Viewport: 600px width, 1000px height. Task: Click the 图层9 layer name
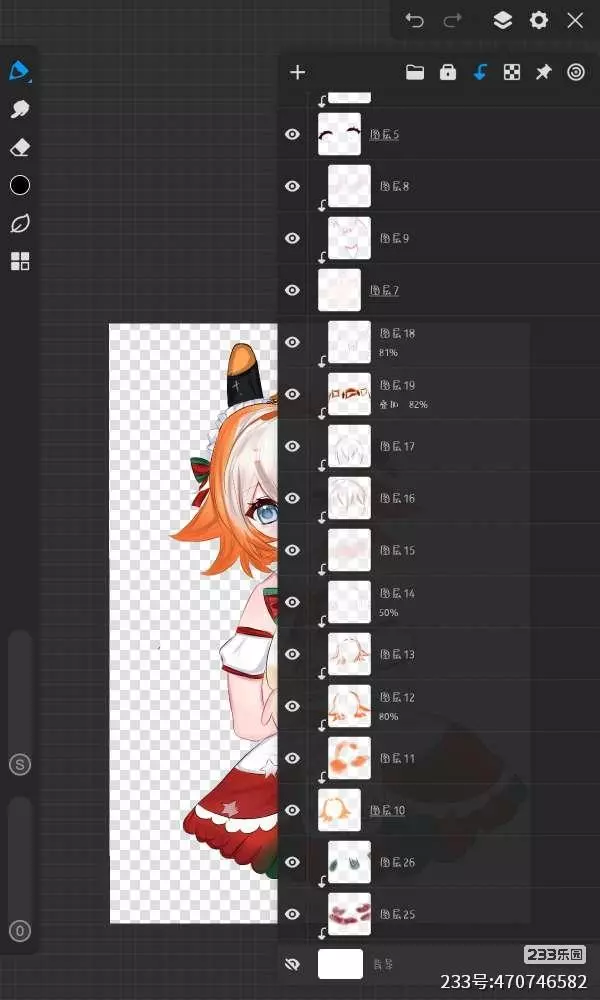tap(394, 239)
